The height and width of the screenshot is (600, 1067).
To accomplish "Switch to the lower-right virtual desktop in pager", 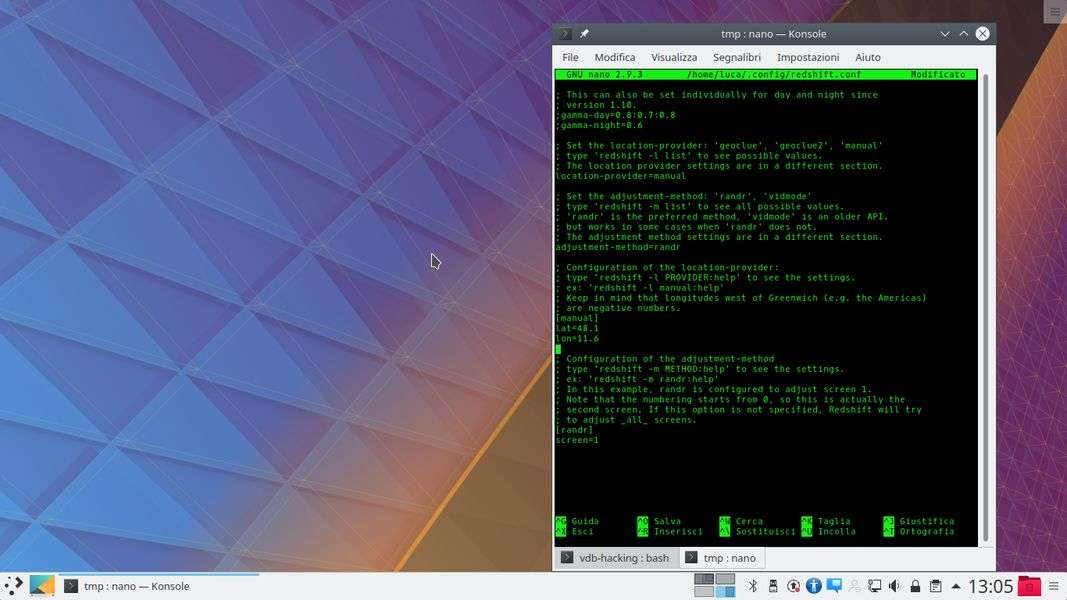I will (x=725, y=592).
